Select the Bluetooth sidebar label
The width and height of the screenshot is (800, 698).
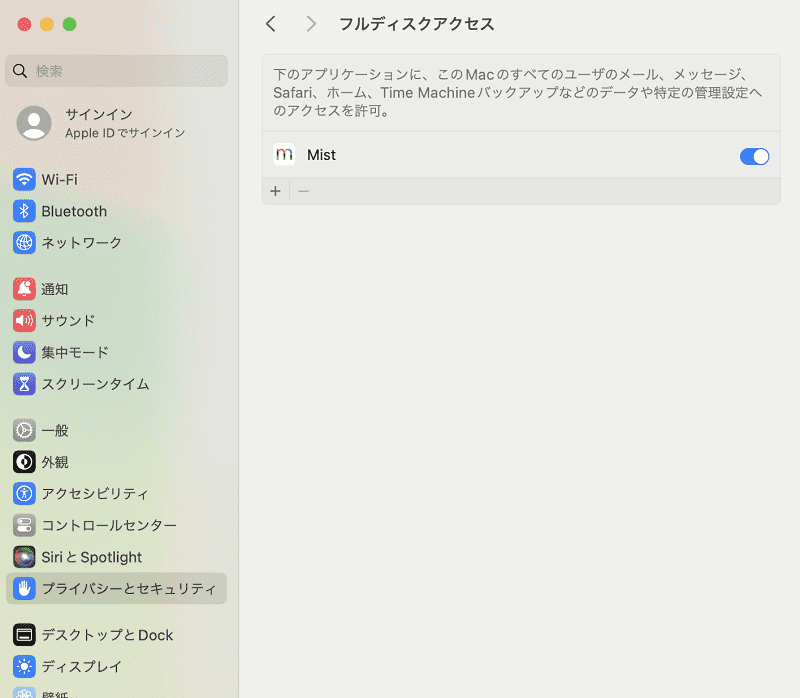coord(74,211)
